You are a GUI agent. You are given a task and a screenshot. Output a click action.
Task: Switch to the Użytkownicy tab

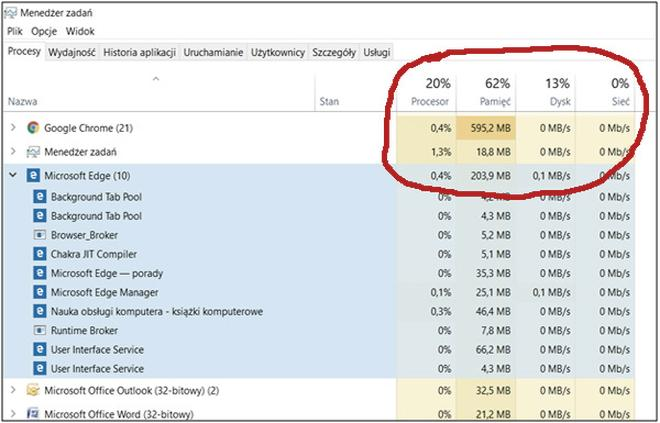278,53
